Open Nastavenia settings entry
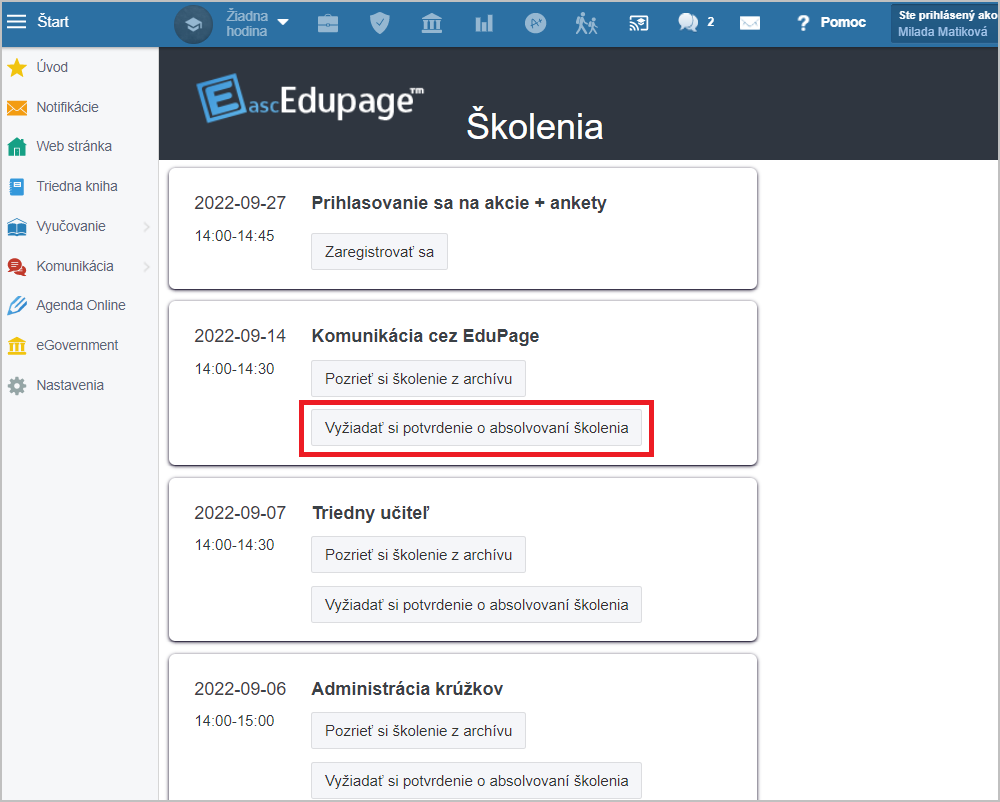 pyautogui.click(x=70, y=385)
